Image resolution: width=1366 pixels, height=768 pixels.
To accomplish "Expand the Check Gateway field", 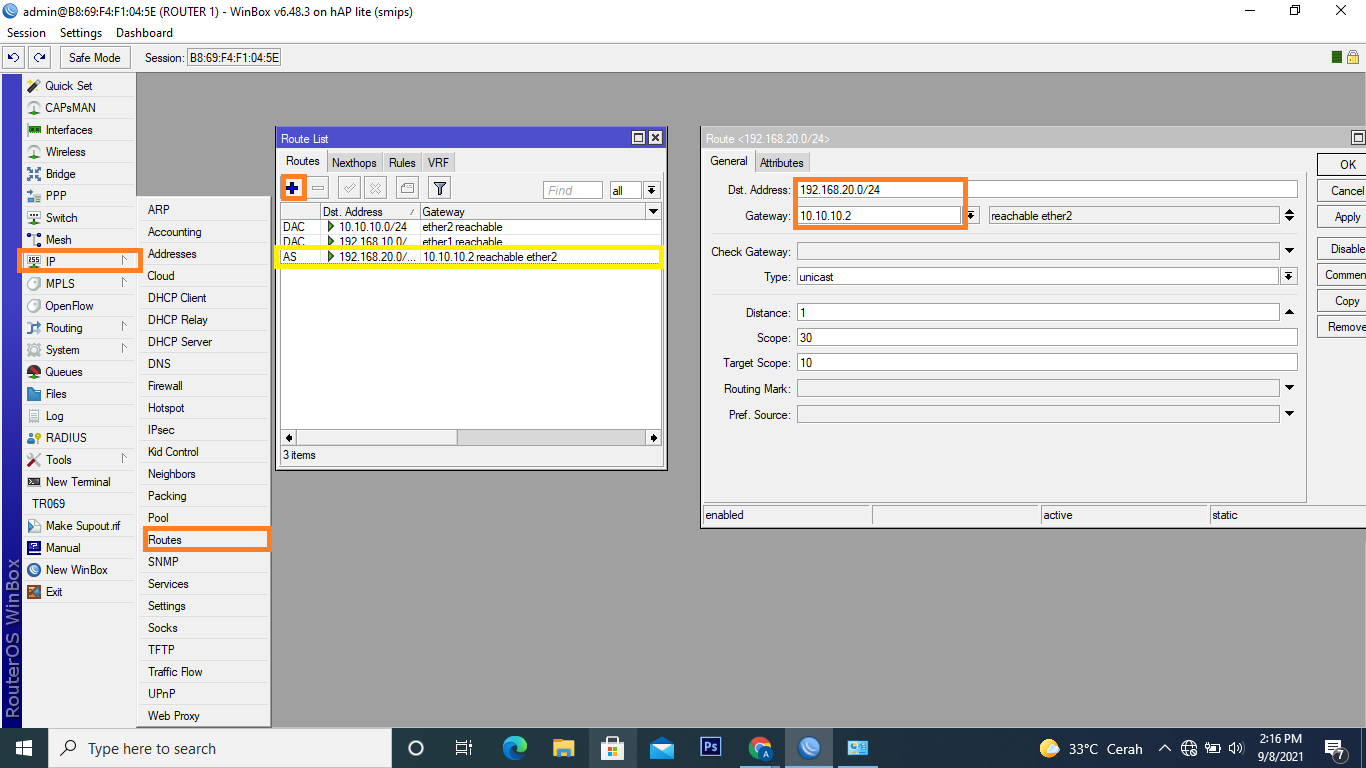I will click(x=1289, y=251).
